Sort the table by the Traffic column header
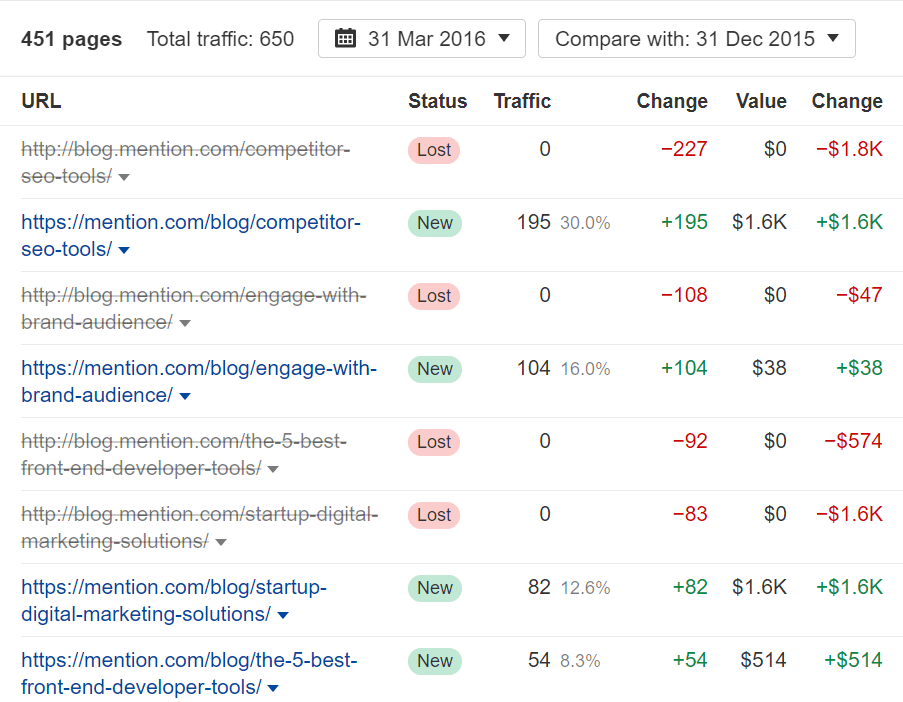The height and width of the screenshot is (702, 903). (x=521, y=101)
